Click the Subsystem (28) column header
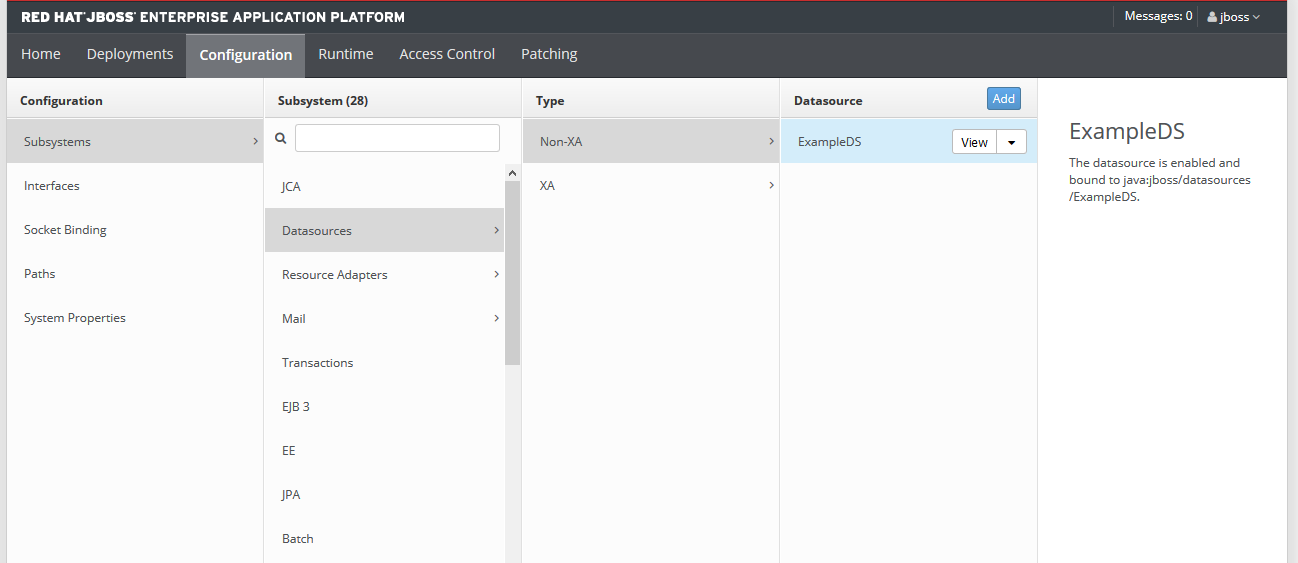This screenshot has height=563, width=1298. (323, 101)
